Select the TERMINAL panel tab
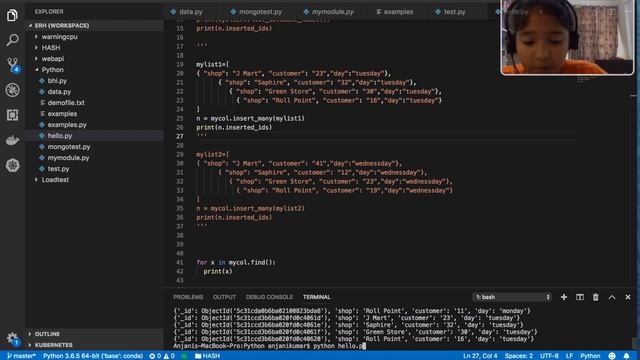 coord(317,297)
